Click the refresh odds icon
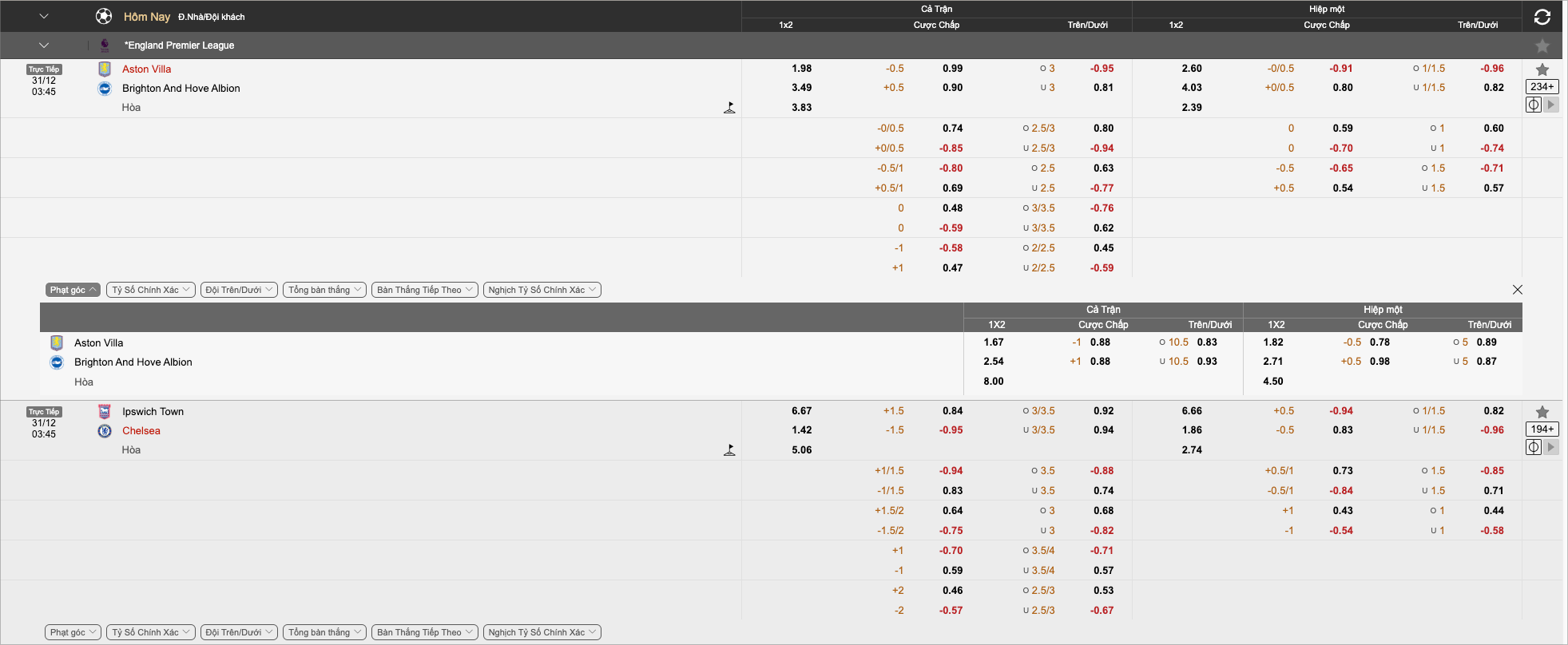 pyautogui.click(x=1542, y=17)
